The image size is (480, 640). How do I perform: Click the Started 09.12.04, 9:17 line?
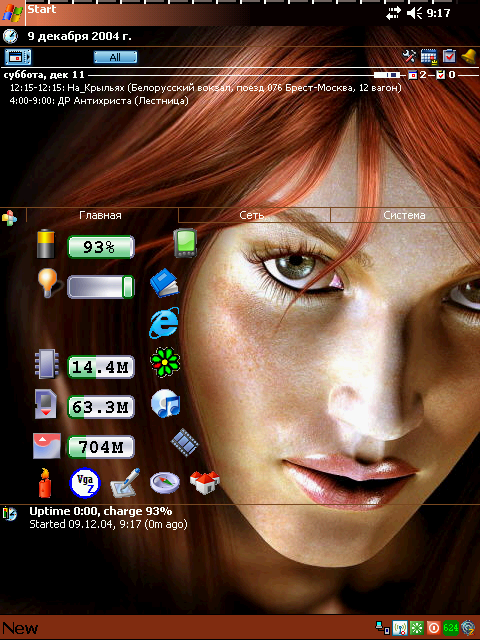[109, 524]
